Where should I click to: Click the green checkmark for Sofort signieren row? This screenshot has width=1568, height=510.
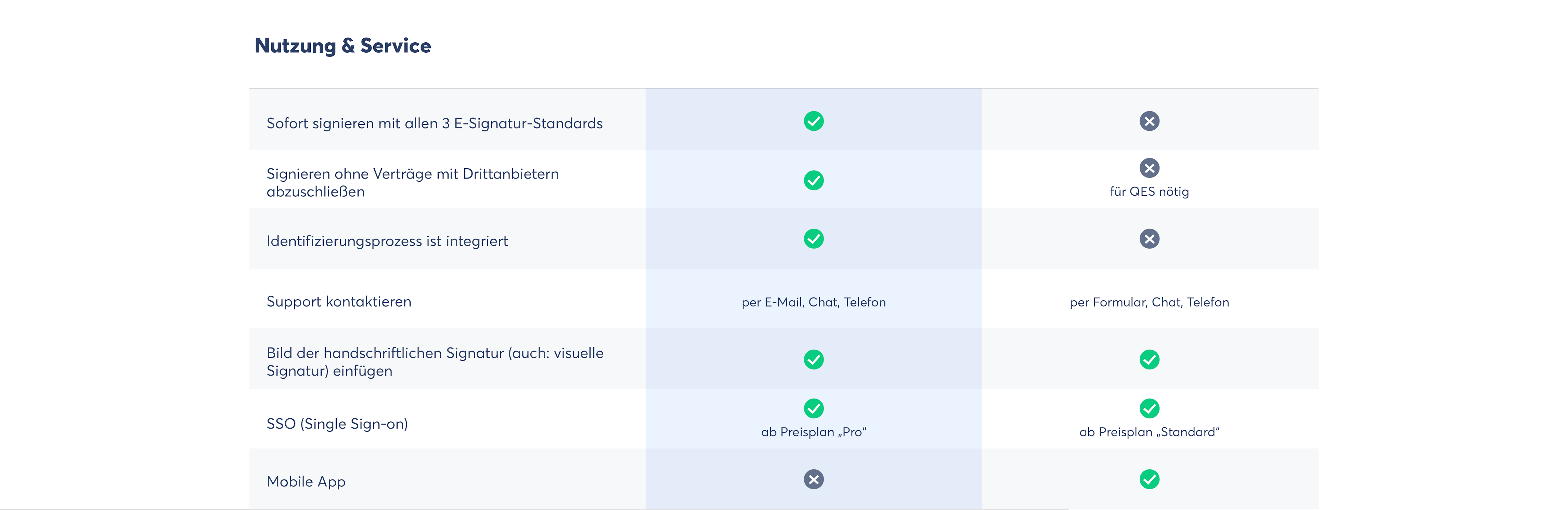pos(813,121)
